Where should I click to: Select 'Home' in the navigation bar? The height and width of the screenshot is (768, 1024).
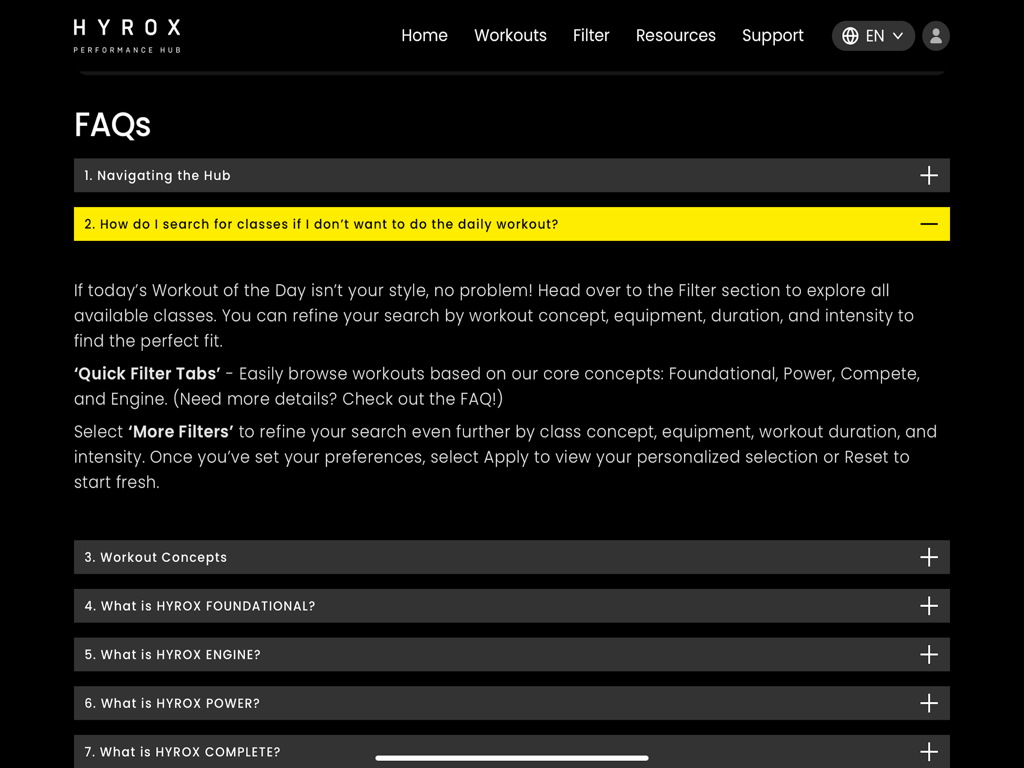pos(424,35)
